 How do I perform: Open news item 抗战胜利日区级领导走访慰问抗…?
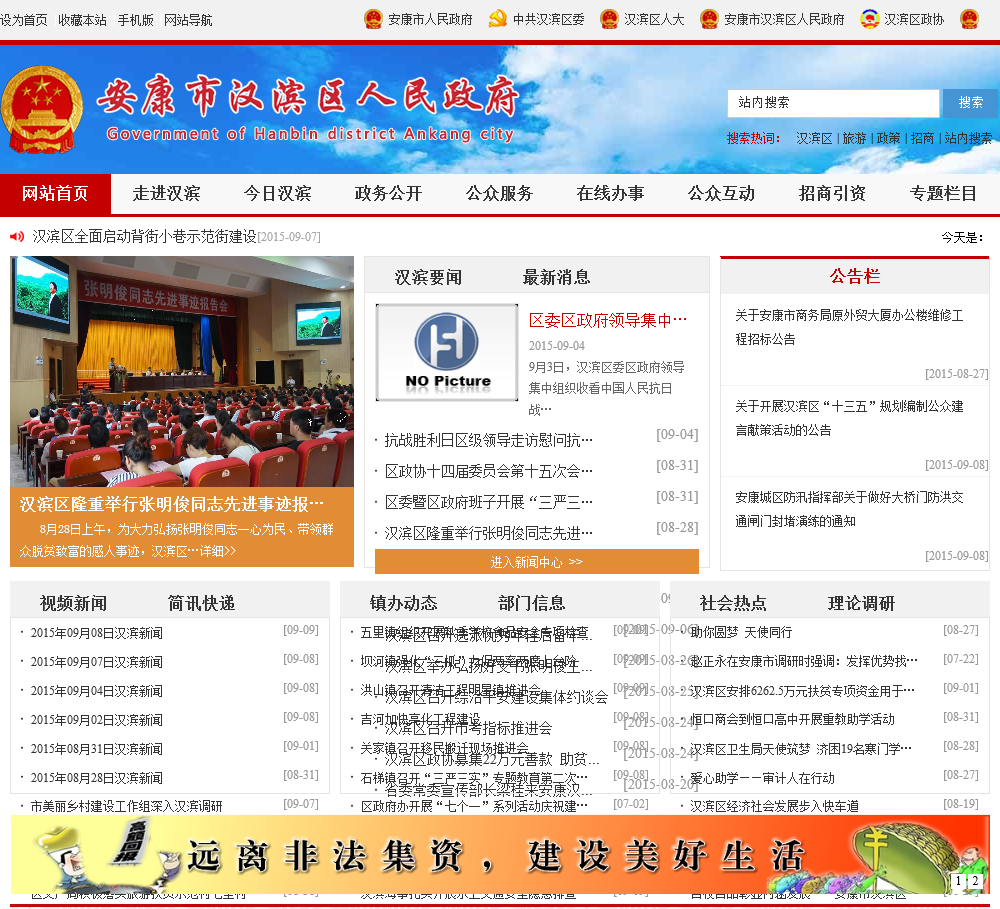tap(489, 440)
